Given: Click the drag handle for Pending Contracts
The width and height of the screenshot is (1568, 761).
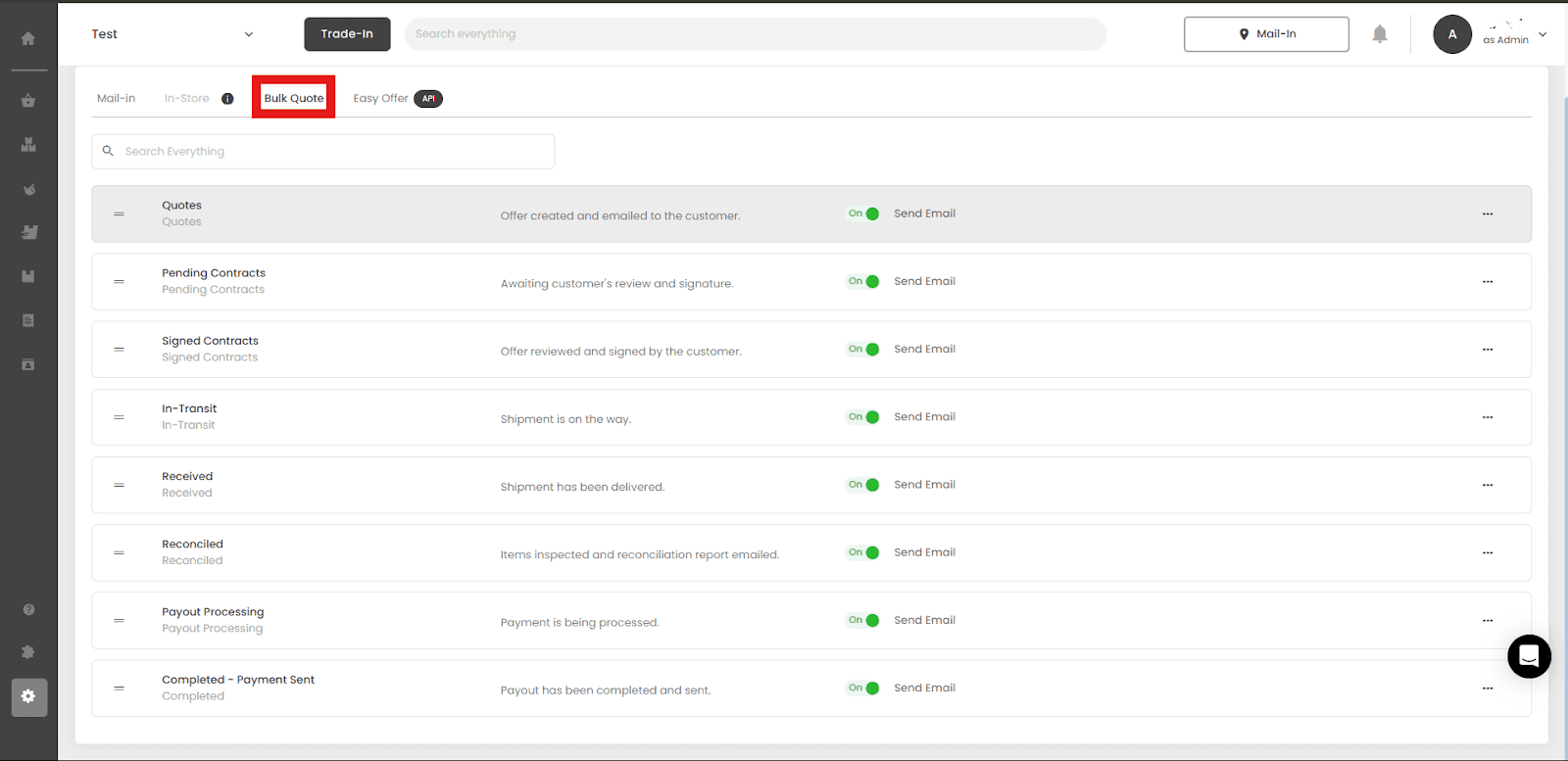Looking at the screenshot, I should coord(119,282).
